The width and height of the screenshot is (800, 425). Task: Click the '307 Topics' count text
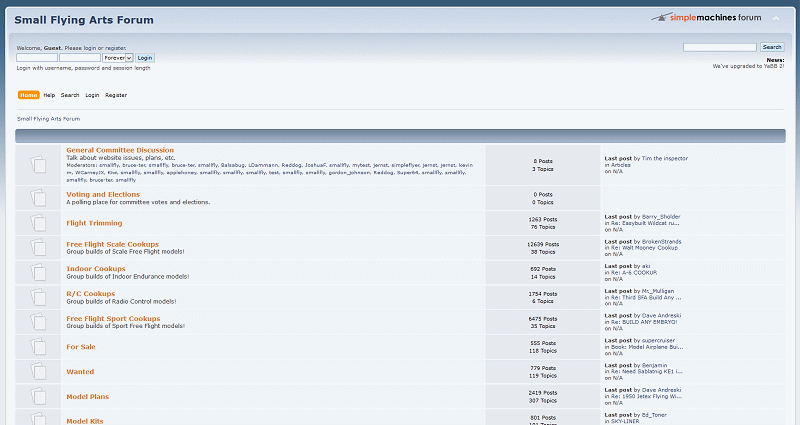coord(543,401)
